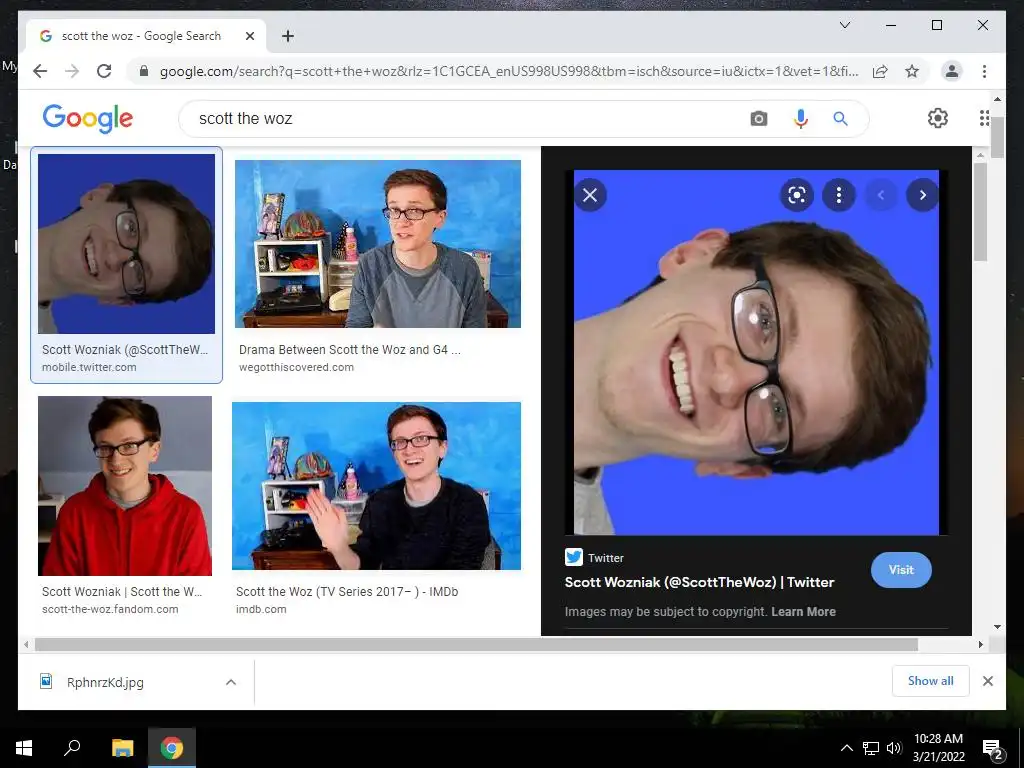Viewport: 1024px width, 768px height.
Task: Open the 'Drama Between Scott the Woz' thumbnail
Action: [x=378, y=244]
